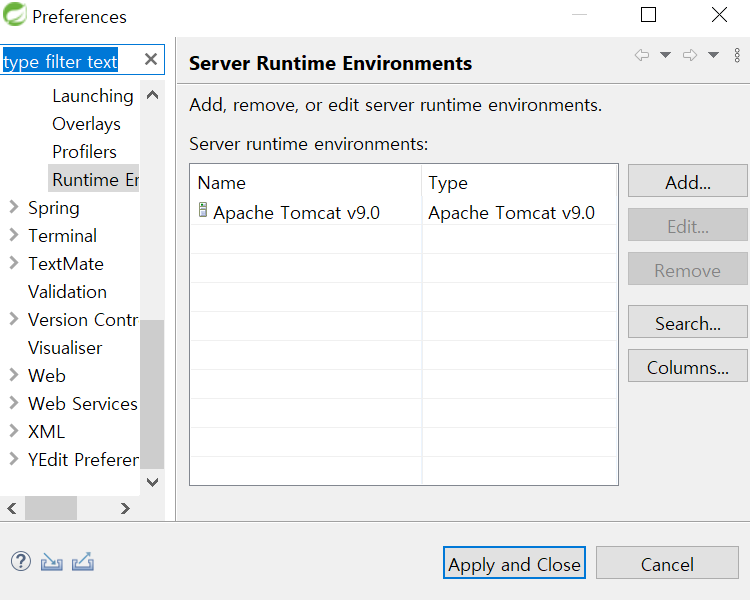Image resolution: width=750 pixels, height=600 pixels.
Task: Select the Apache Tomcat v9.0 name row
Action: click(x=306, y=213)
